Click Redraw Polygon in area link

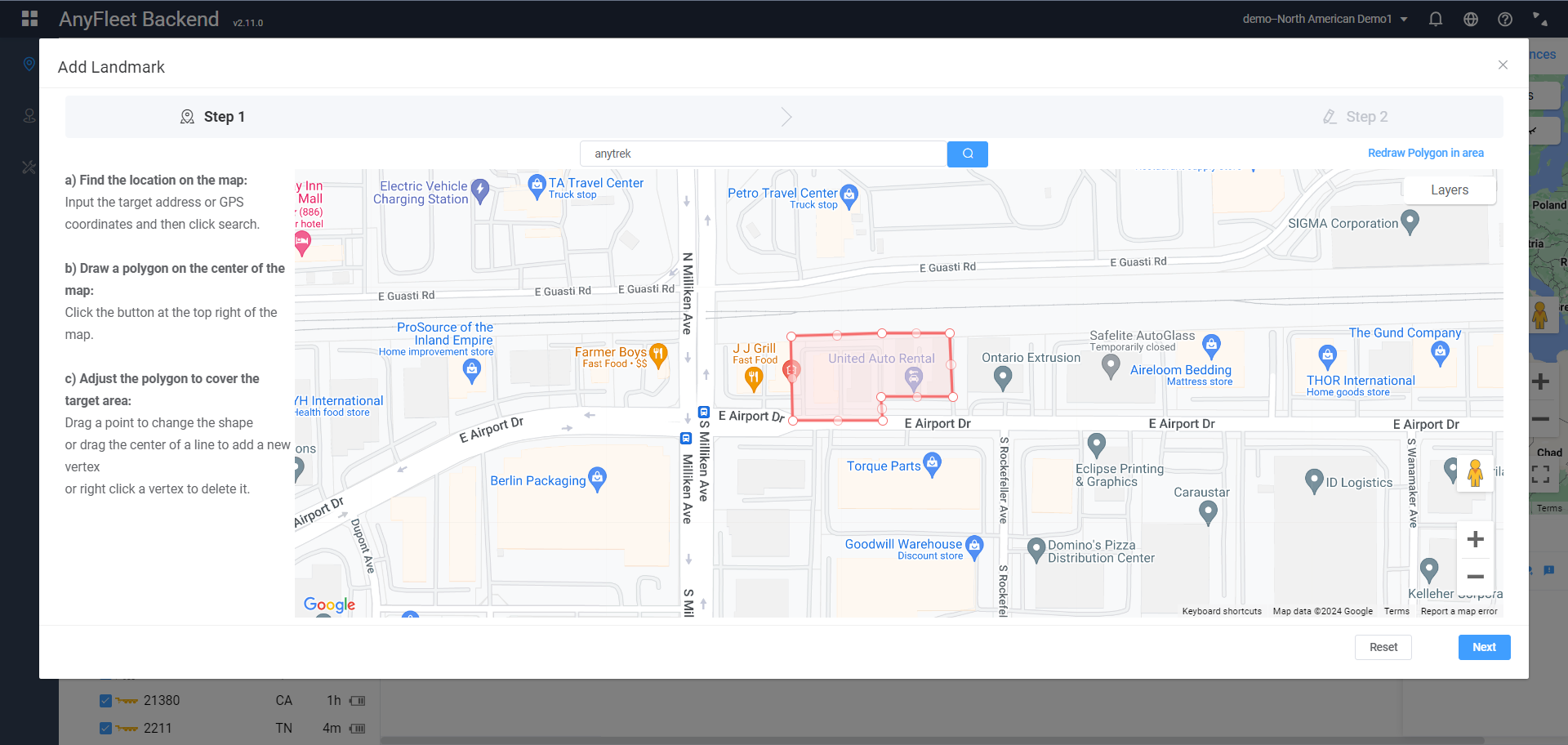pos(1426,153)
